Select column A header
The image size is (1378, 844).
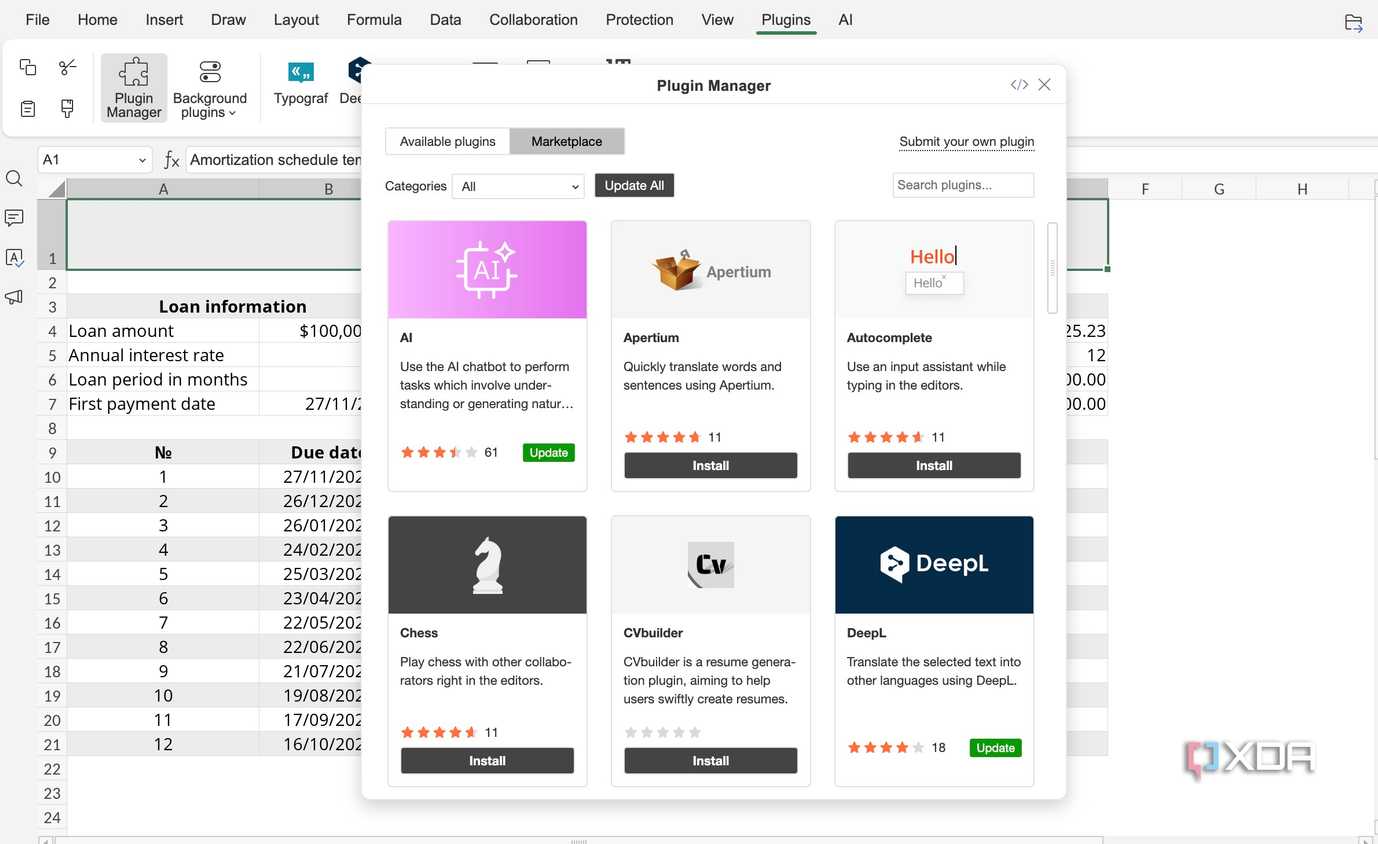tap(163, 188)
